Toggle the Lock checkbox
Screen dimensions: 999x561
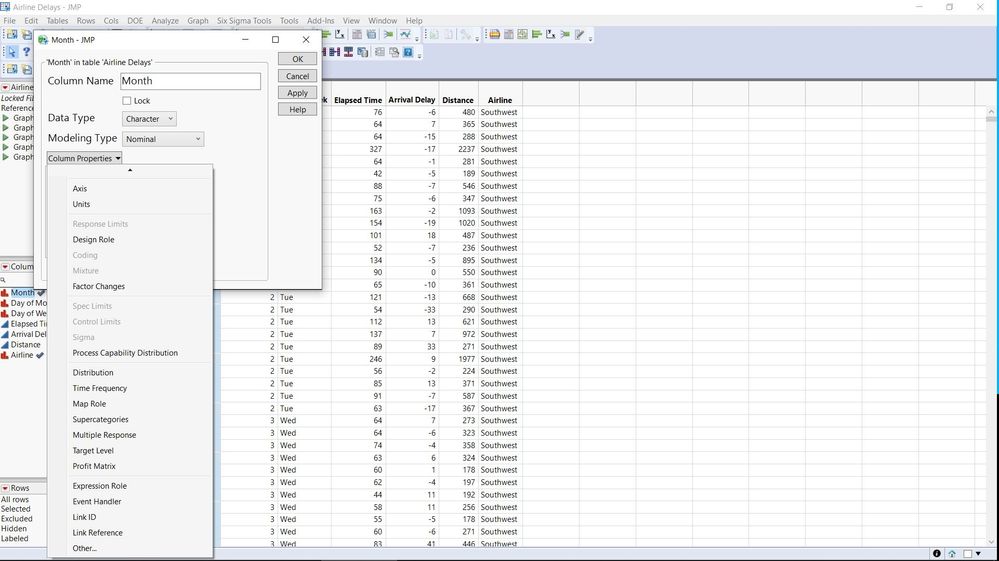[127, 101]
